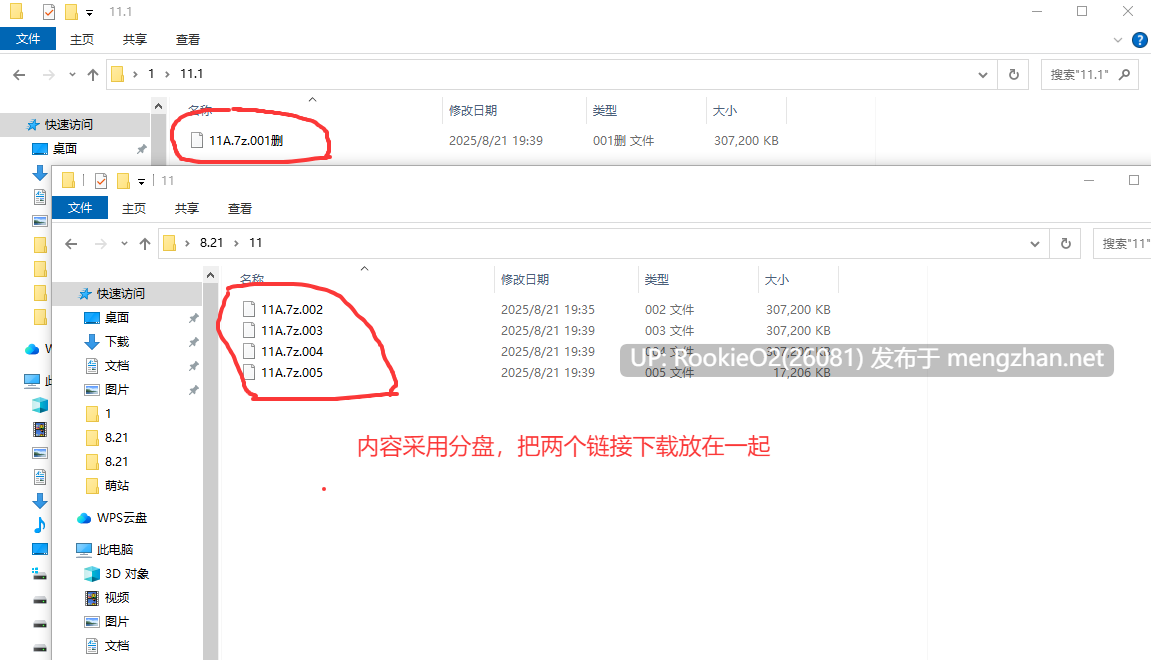This screenshot has height=660, width=1151.
Task: Select 快速访问 in the 11.1 window sidebar
Action: pyautogui.click(x=69, y=125)
